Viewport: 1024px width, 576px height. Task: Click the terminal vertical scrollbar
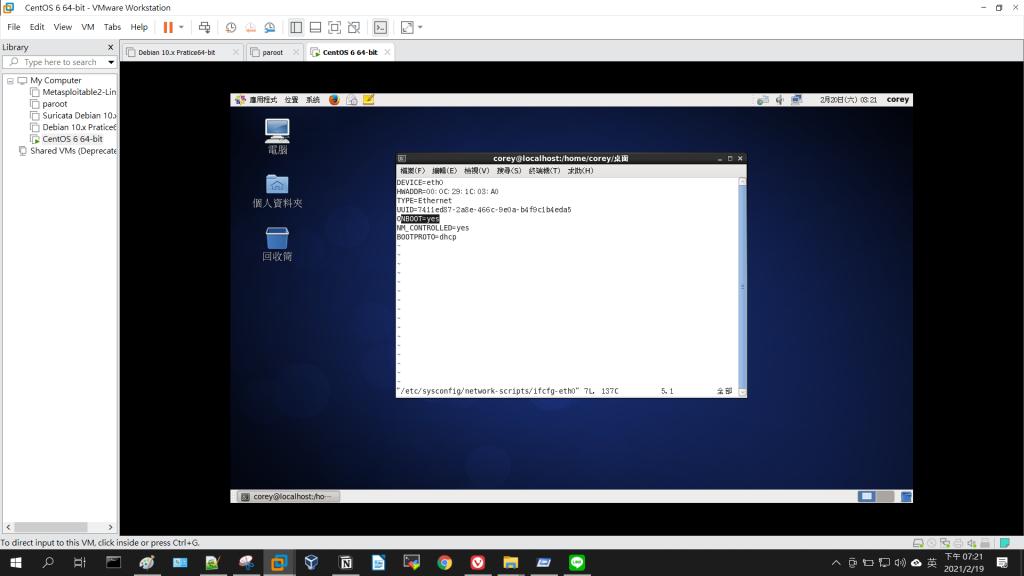tap(742, 287)
